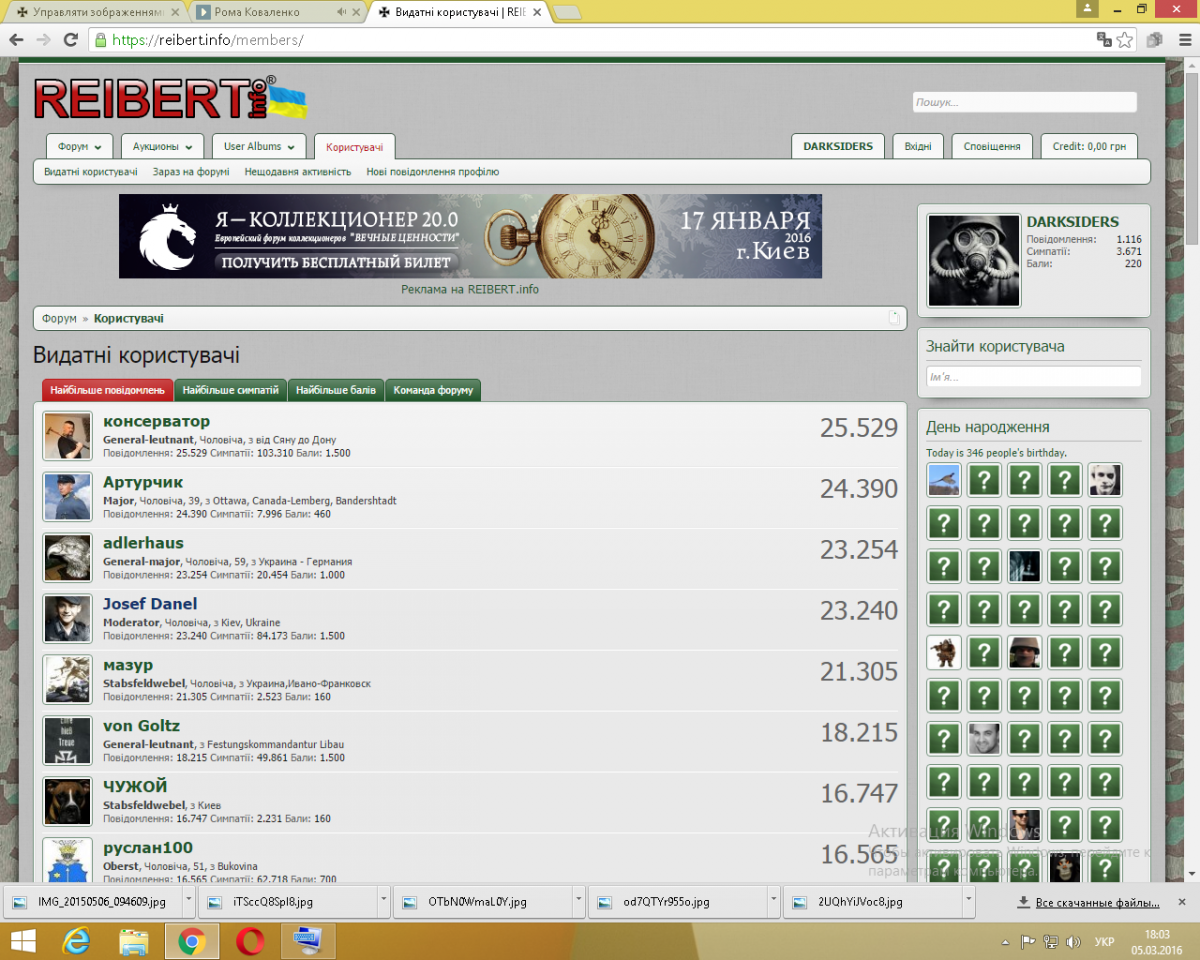Open Артурчик member profile link

point(143,482)
